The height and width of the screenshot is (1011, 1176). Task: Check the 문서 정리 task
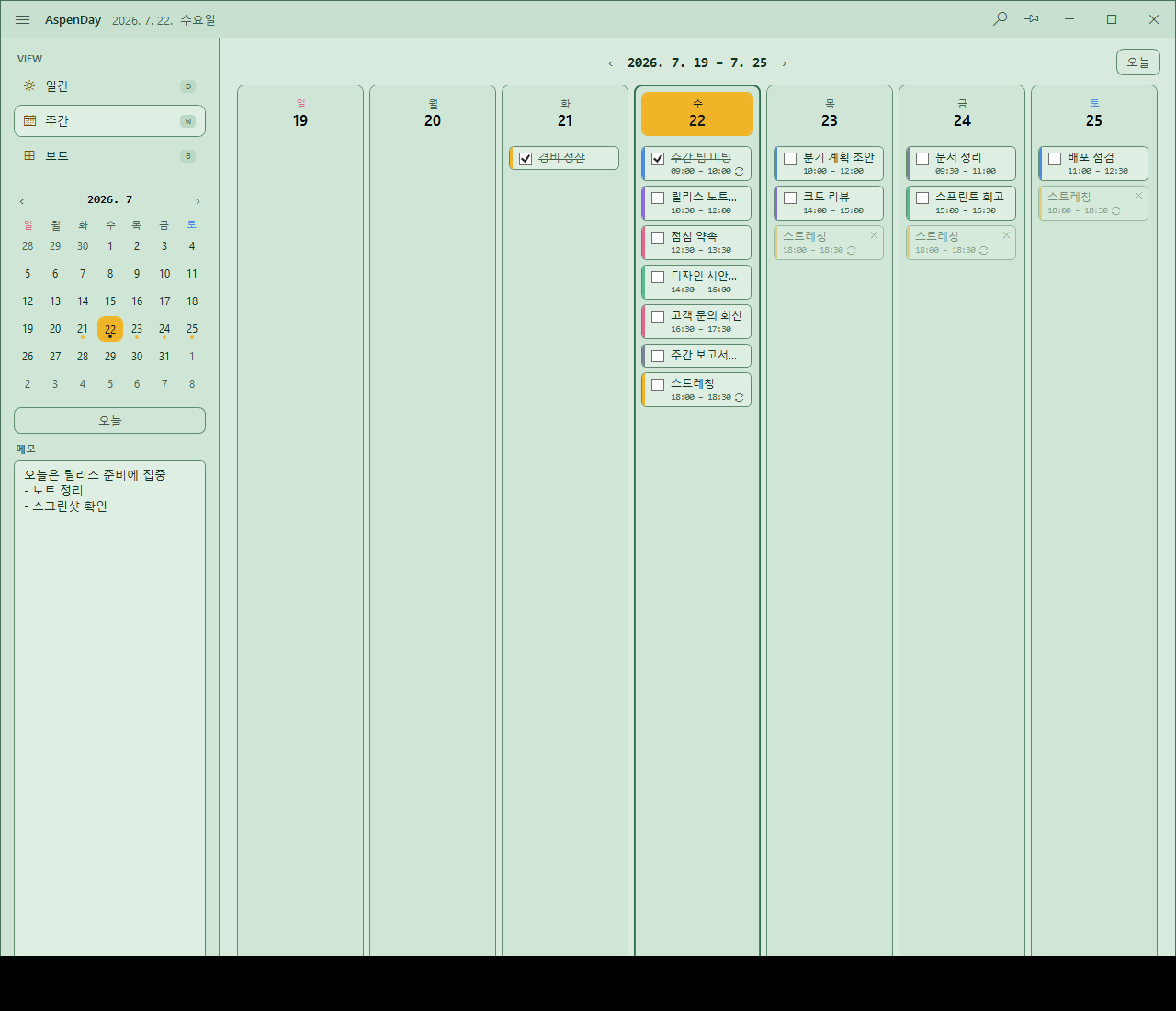[x=922, y=158]
